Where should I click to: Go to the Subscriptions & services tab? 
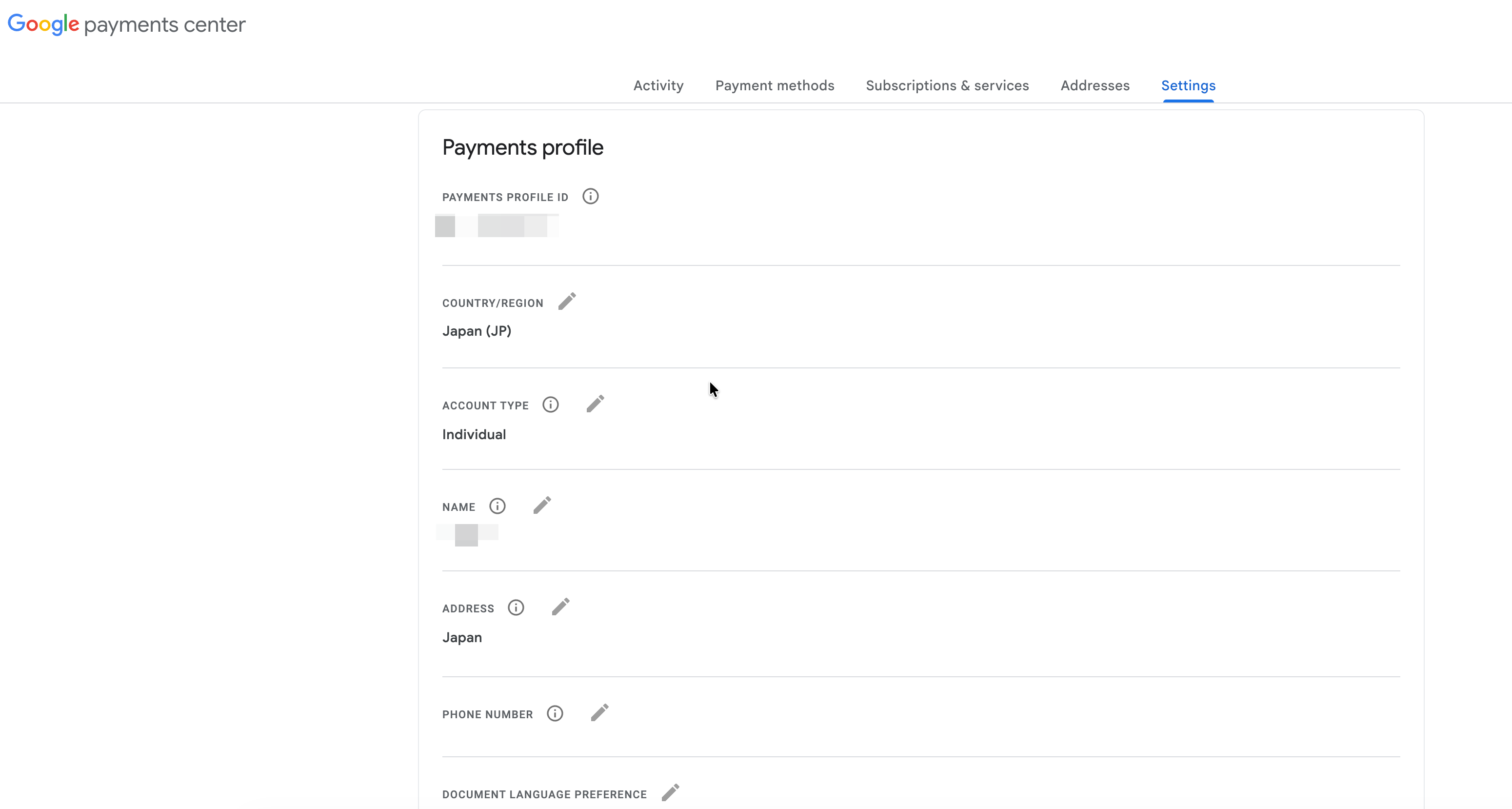pos(947,86)
